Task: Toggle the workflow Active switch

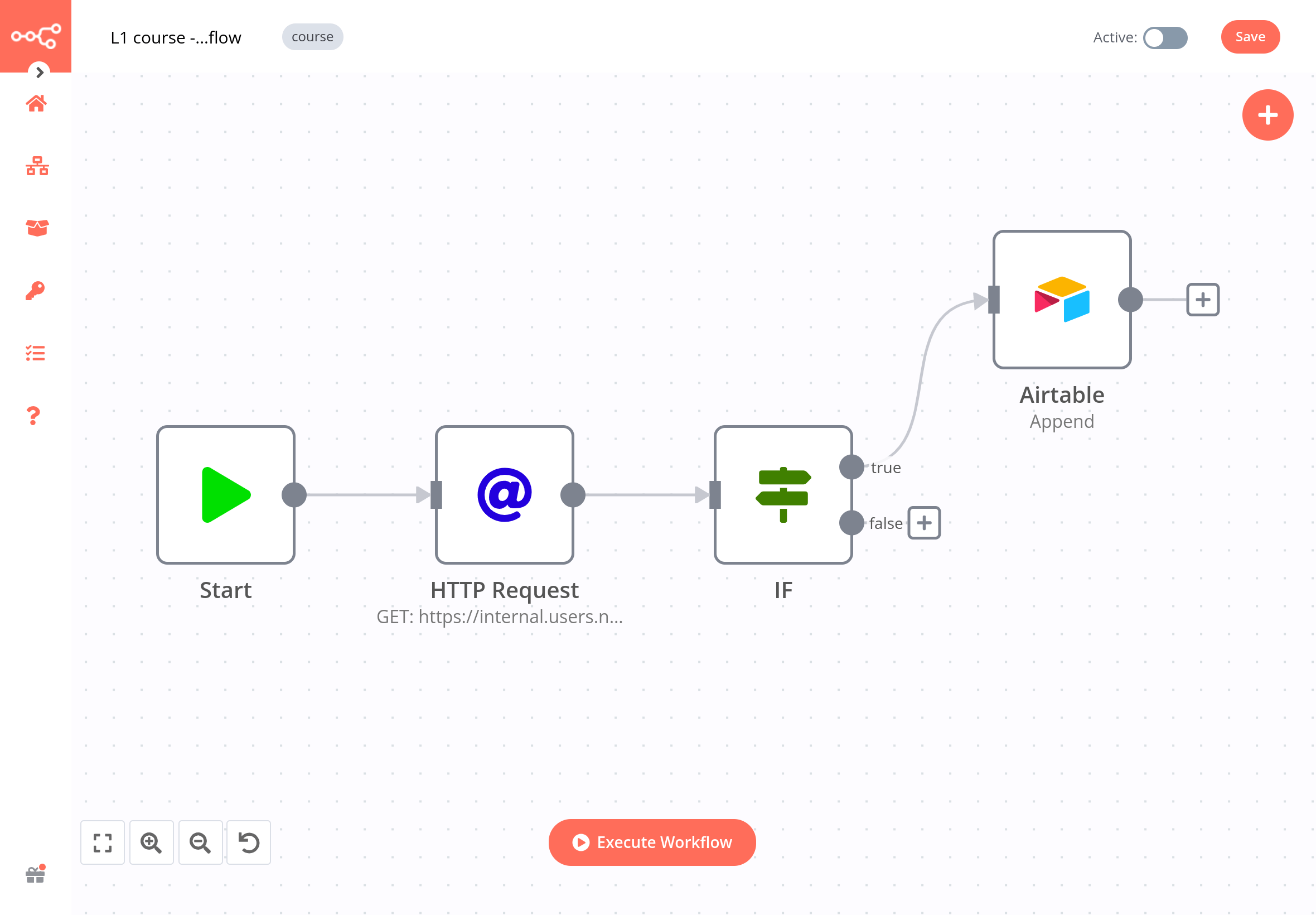Action: [x=1166, y=38]
